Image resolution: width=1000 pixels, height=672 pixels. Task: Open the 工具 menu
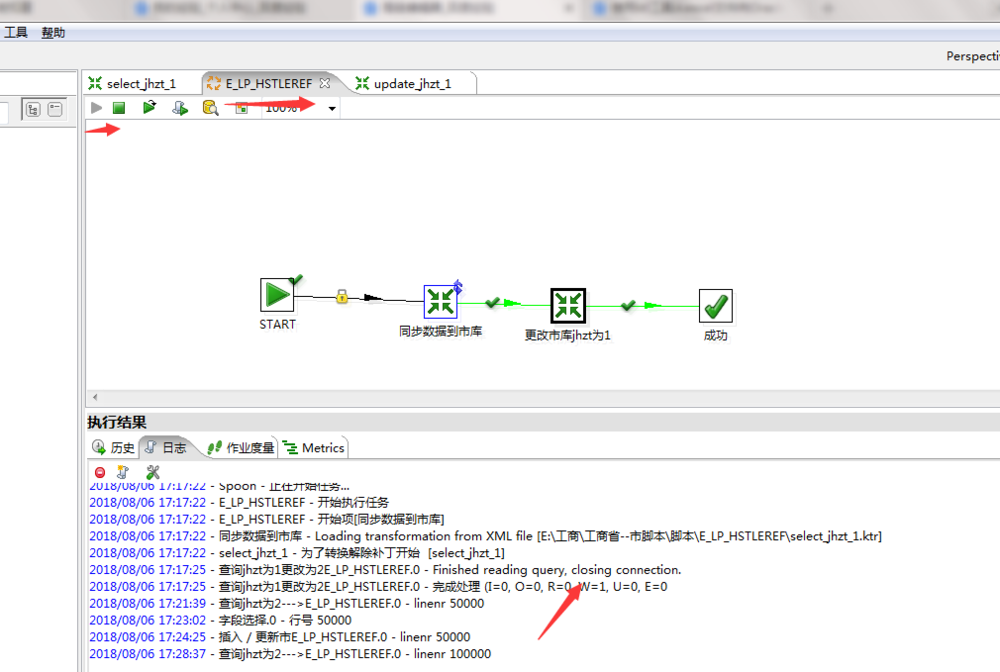pos(16,33)
